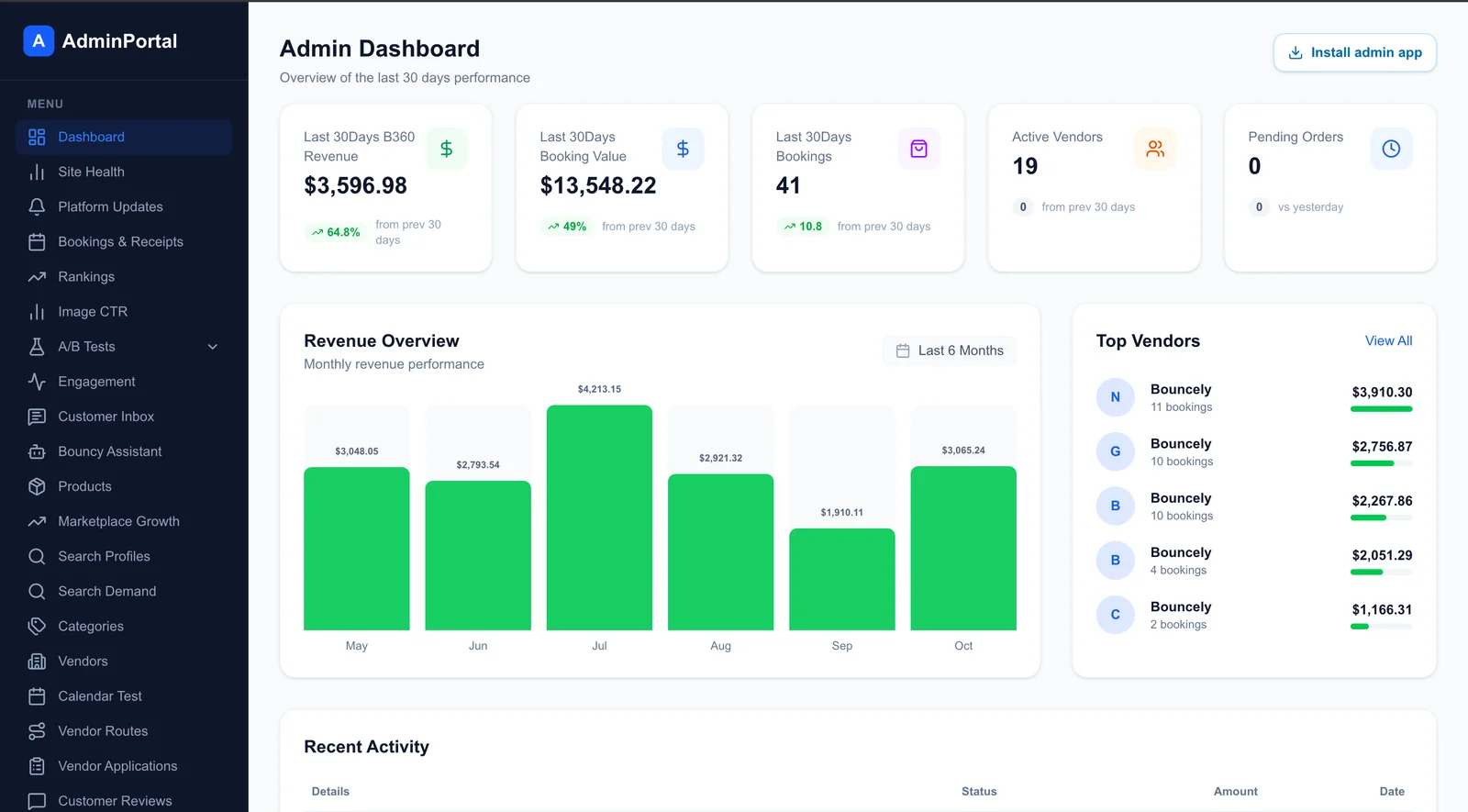This screenshot has height=812, width=1468.
Task: Click the Engagement pulse icon
Action: coord(37,382)
